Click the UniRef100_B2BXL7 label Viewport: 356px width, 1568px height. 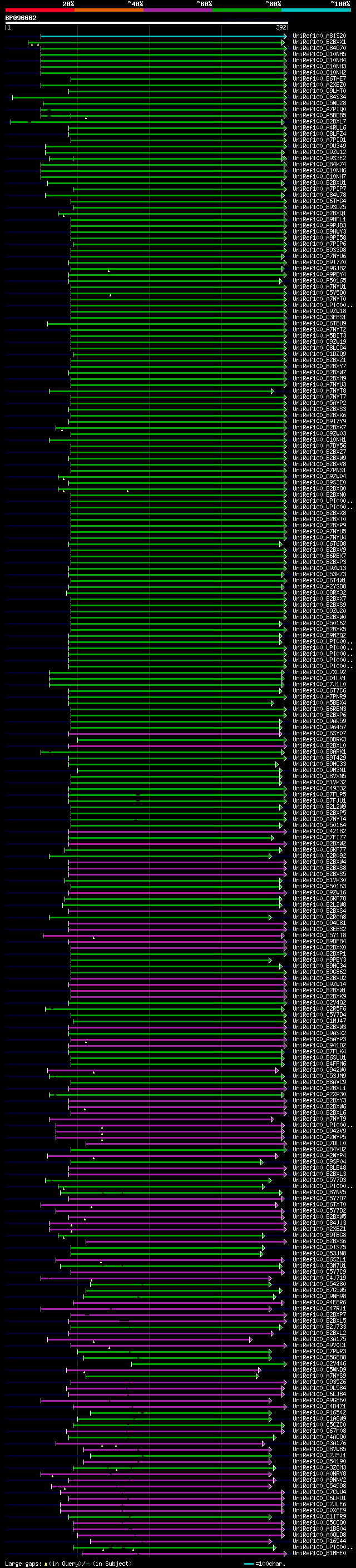(x=319, y=122)
